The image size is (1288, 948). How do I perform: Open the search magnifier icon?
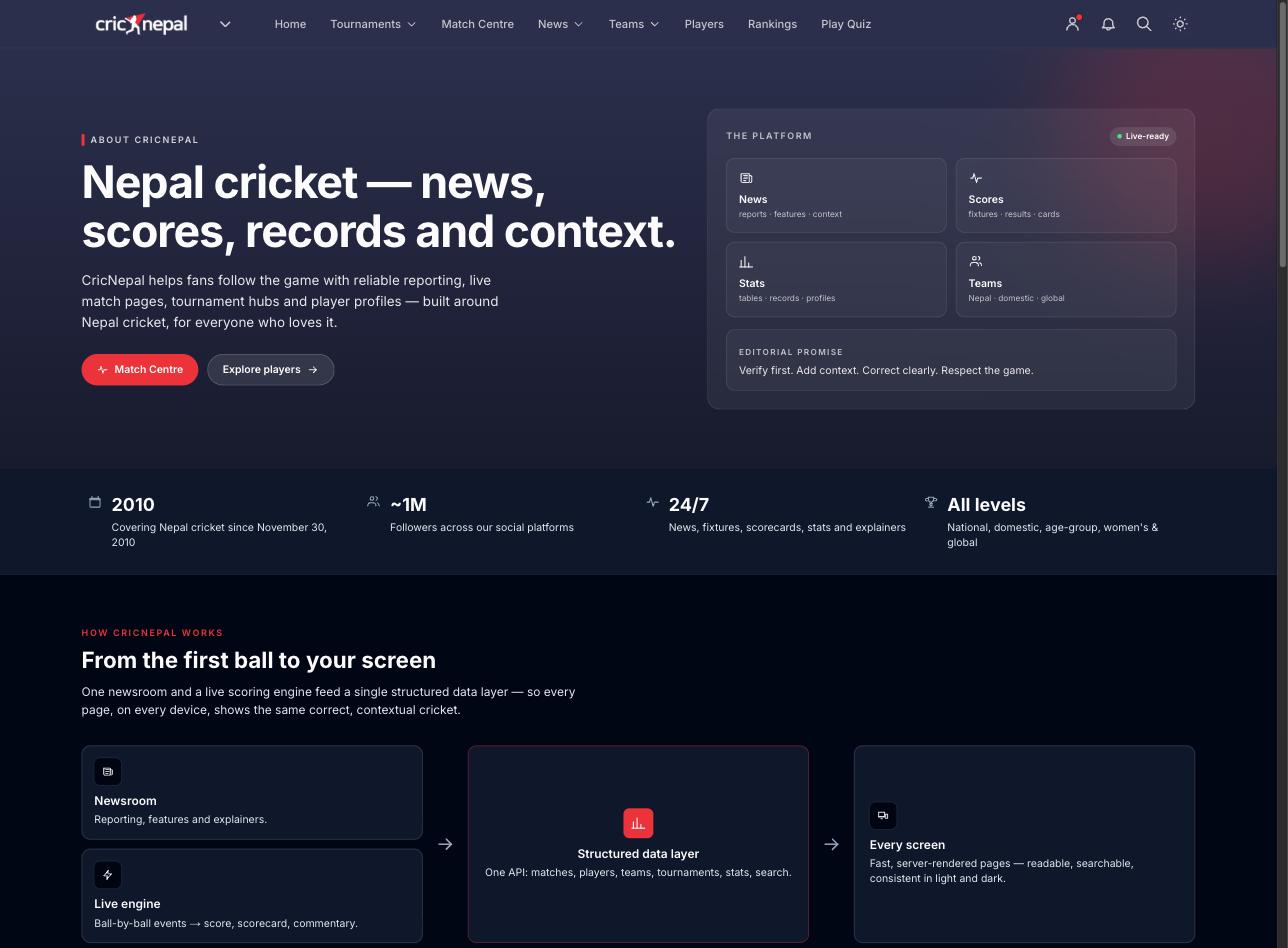tap(1144, 24)
